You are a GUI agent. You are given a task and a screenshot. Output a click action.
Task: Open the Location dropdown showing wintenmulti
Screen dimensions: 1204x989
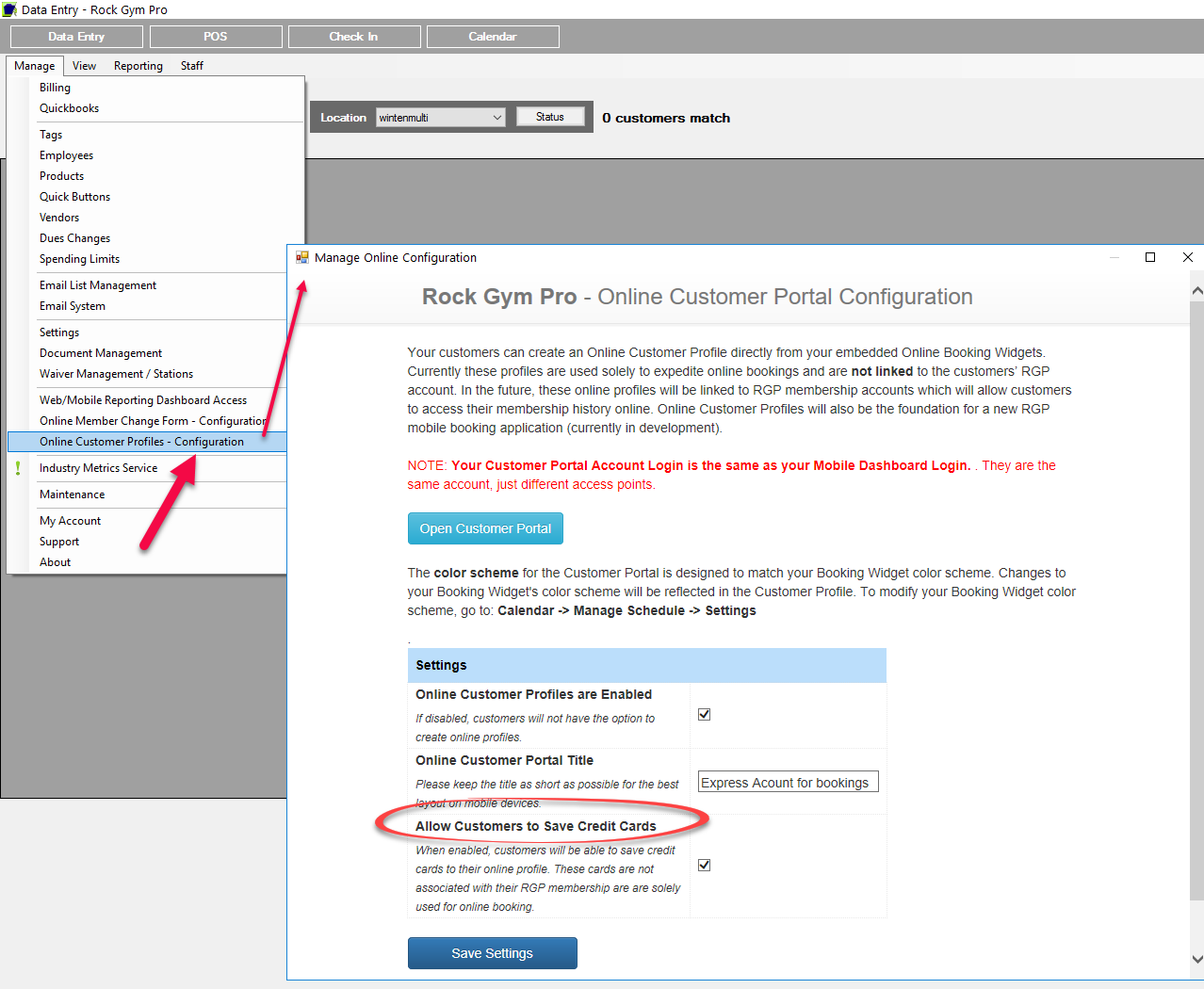coord(441,118)
